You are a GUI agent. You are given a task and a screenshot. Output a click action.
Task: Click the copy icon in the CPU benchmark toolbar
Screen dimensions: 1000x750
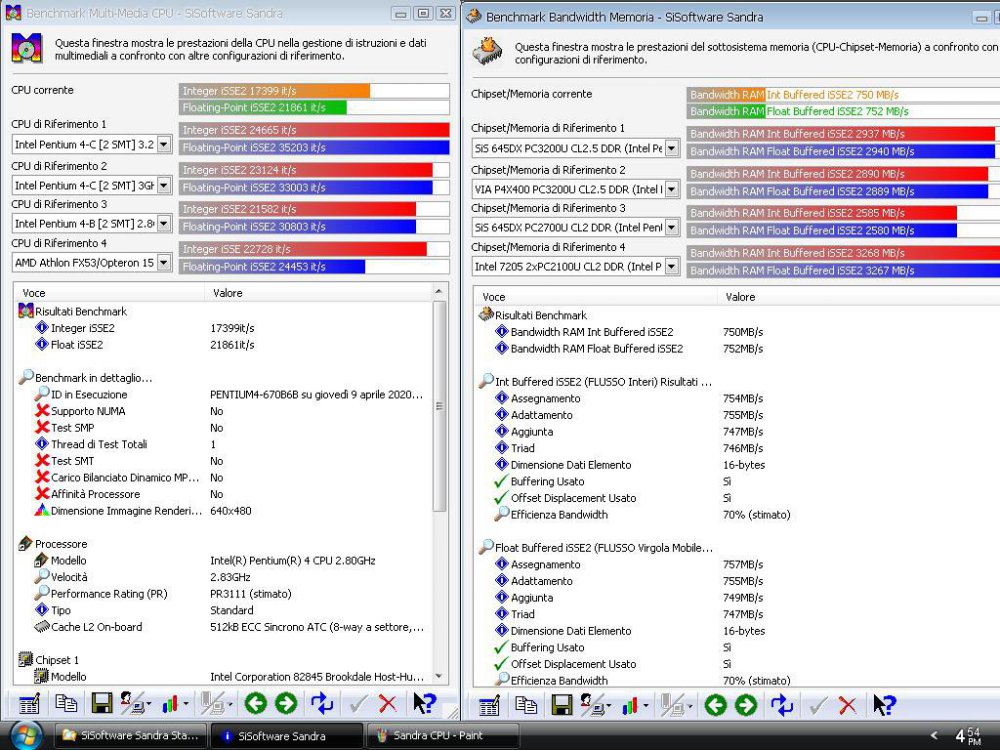[66, 704]
